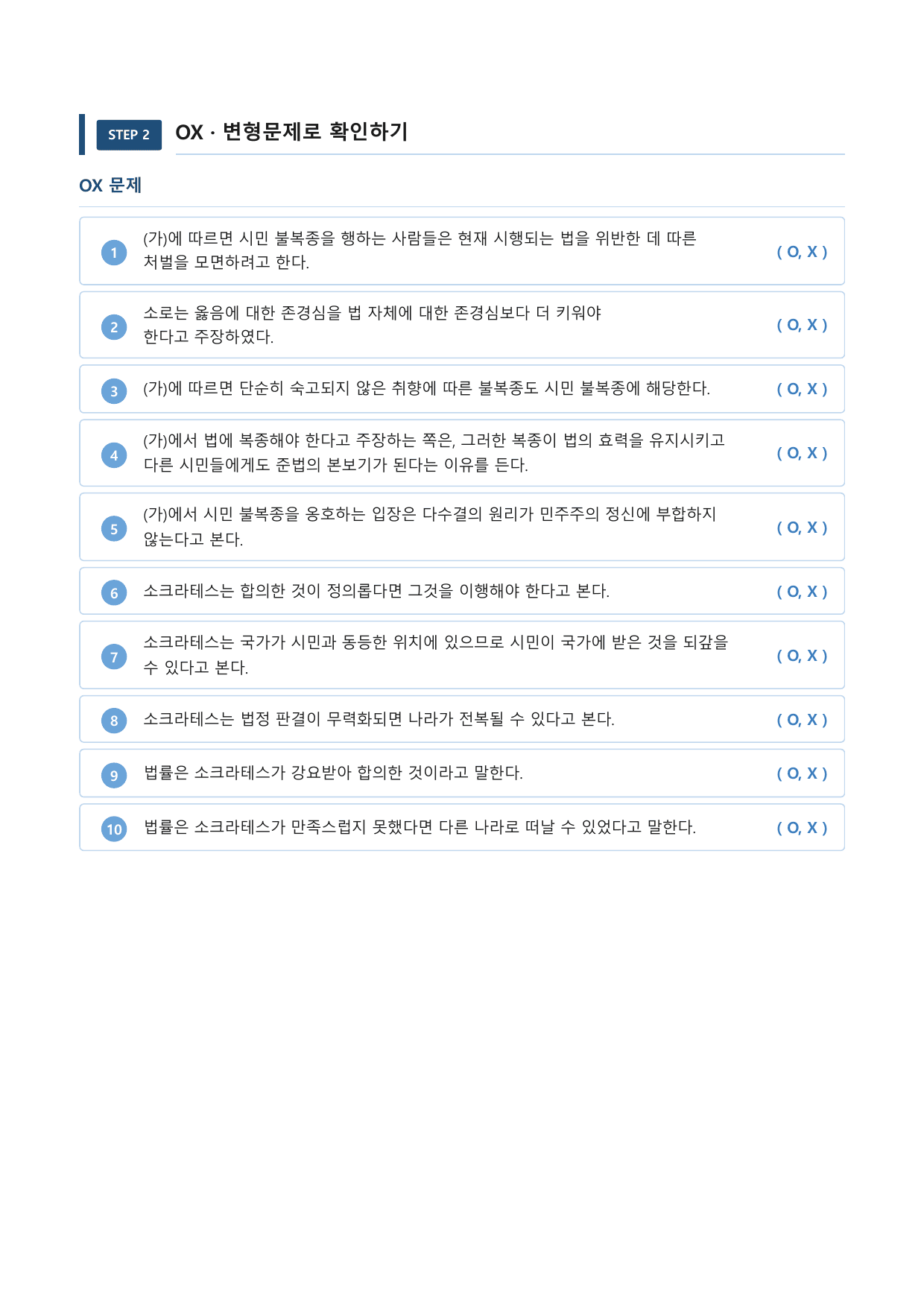Click (O, X) answer for question 3
The width and height of the screenshot is (924, 1307).
(802, 389)
